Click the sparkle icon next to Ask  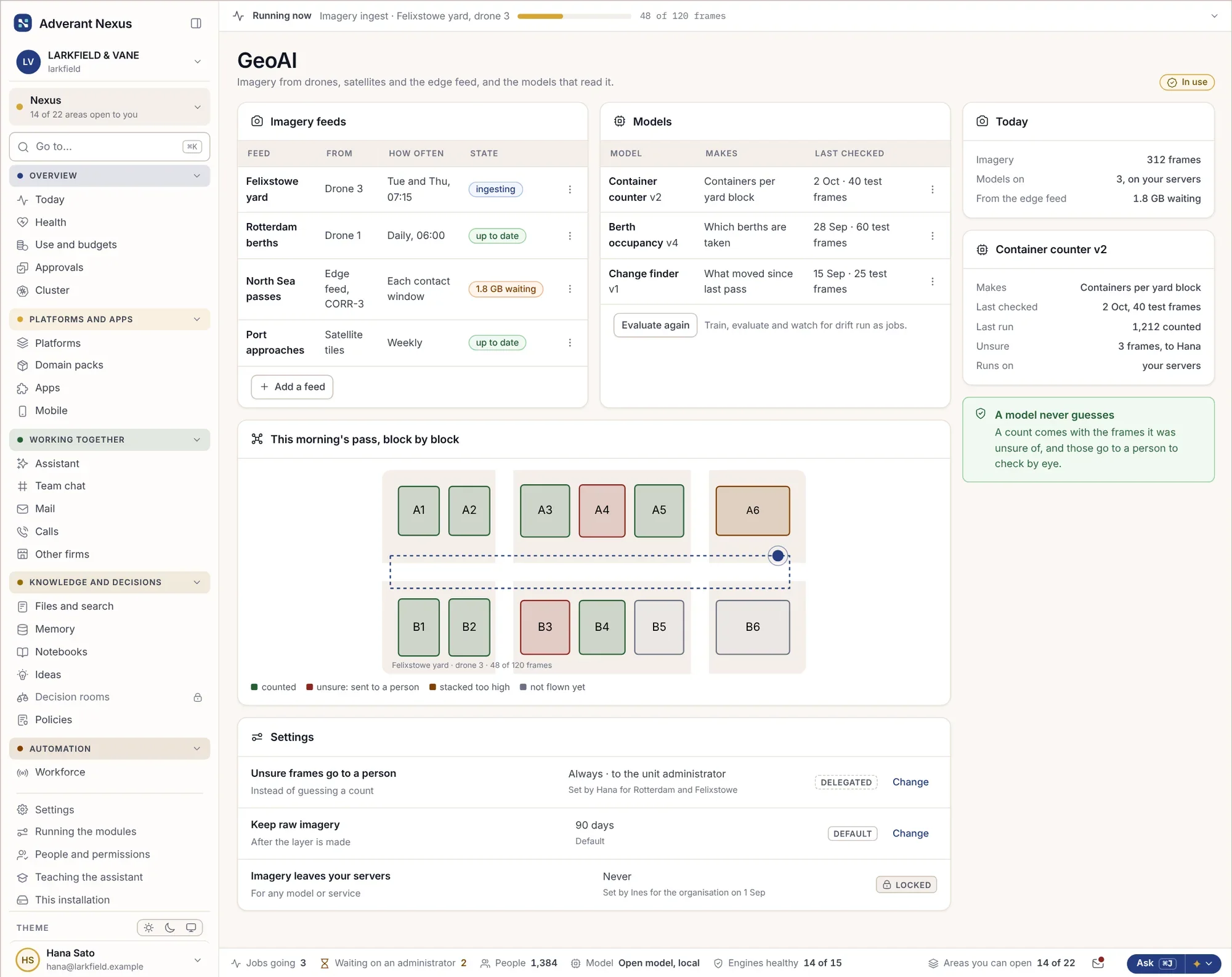[1197, 963]
